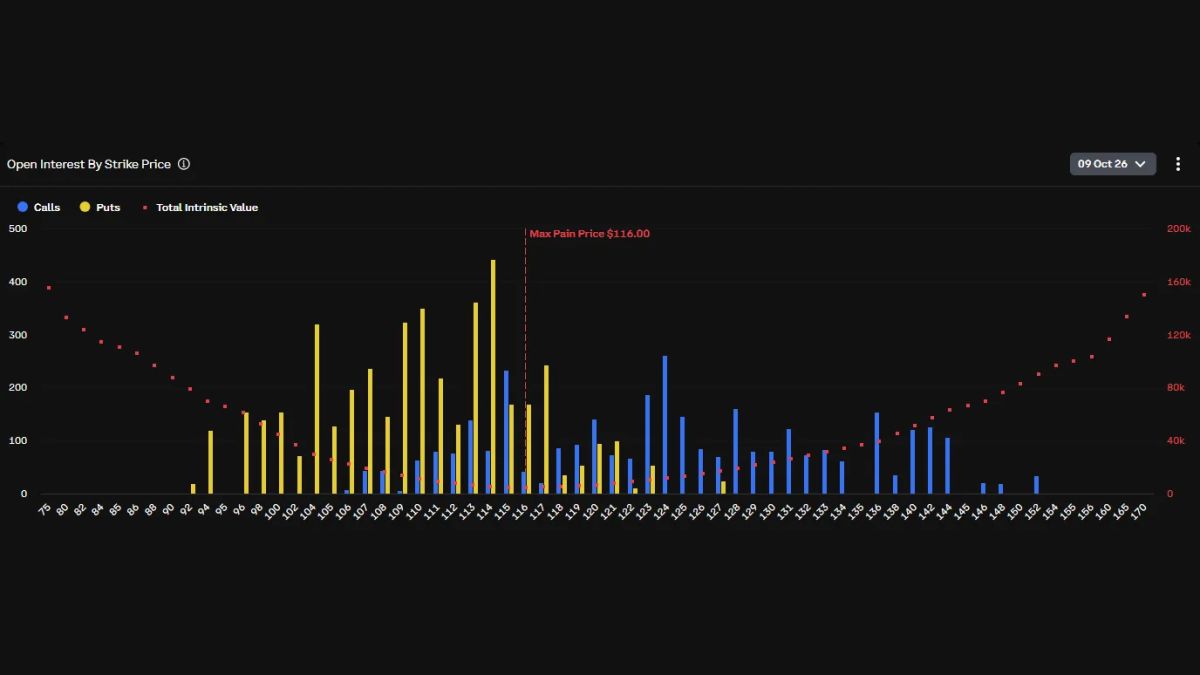Click the blue Calls legend dot
The width and height of the screenshot is (1200, 675).
[x=23, y=207]
